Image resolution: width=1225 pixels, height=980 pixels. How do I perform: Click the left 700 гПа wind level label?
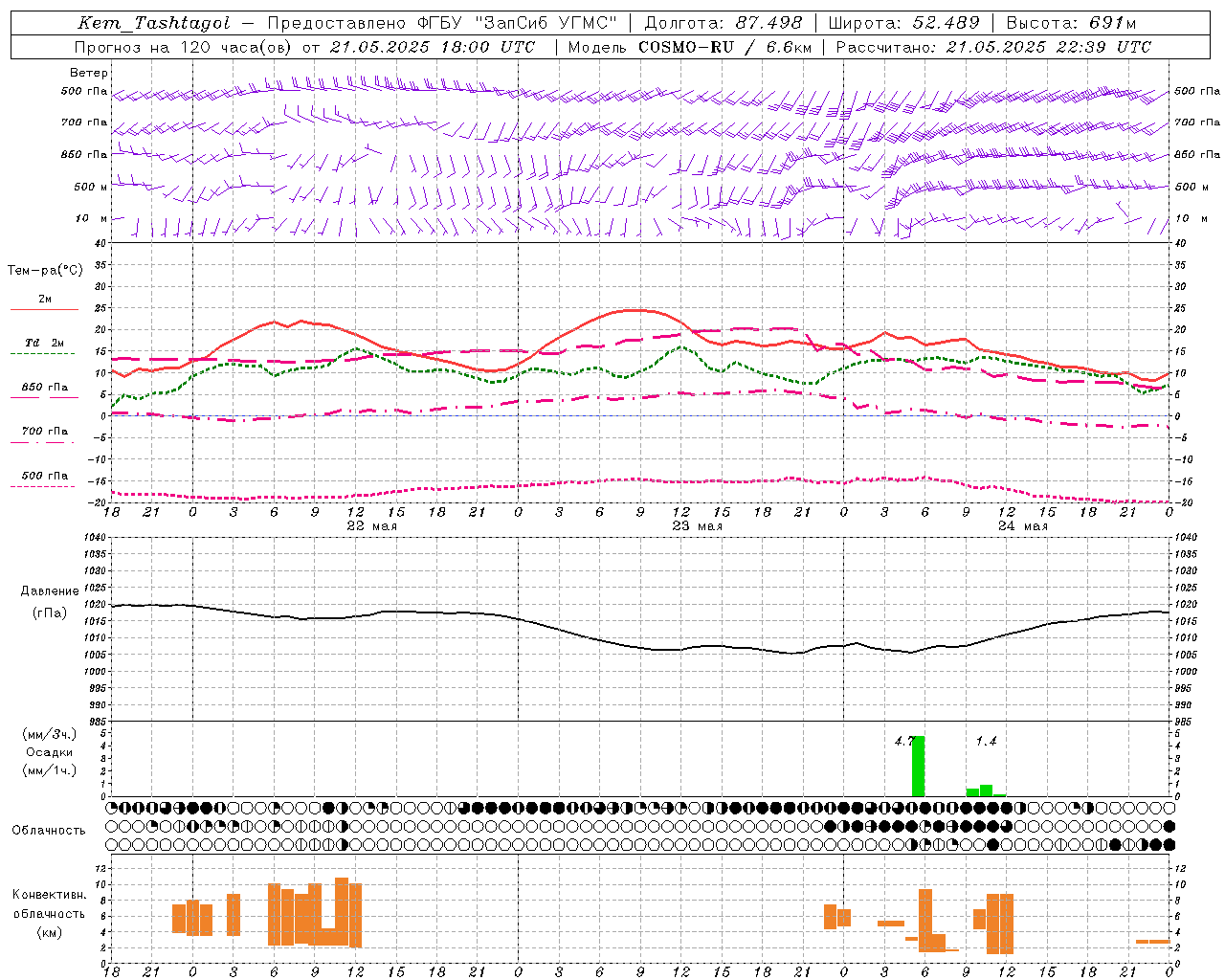(x=84, y=122)
